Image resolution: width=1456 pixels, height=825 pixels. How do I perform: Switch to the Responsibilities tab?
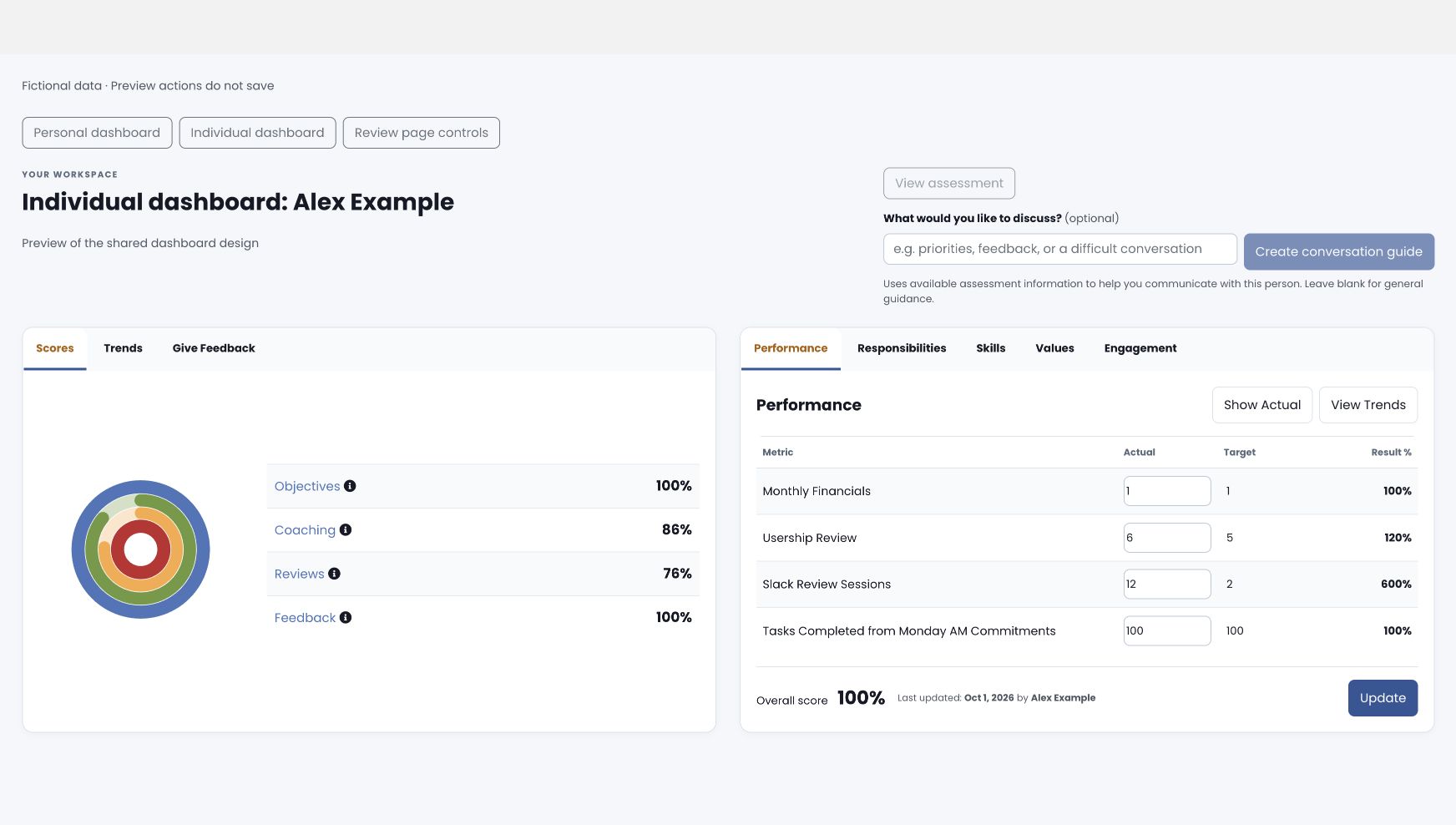[902, 348]
